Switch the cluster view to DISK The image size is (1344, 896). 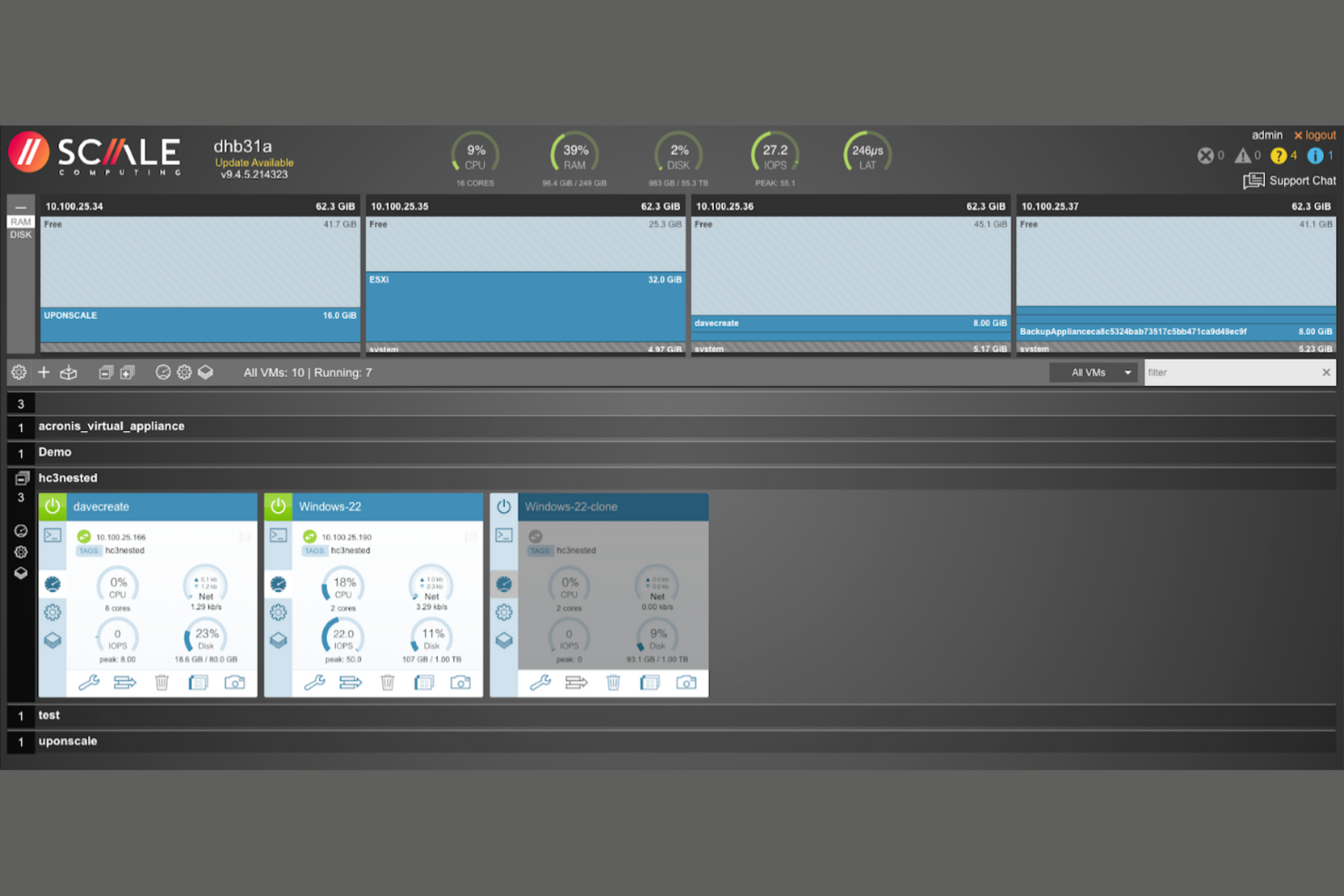(x=20, y=234)
